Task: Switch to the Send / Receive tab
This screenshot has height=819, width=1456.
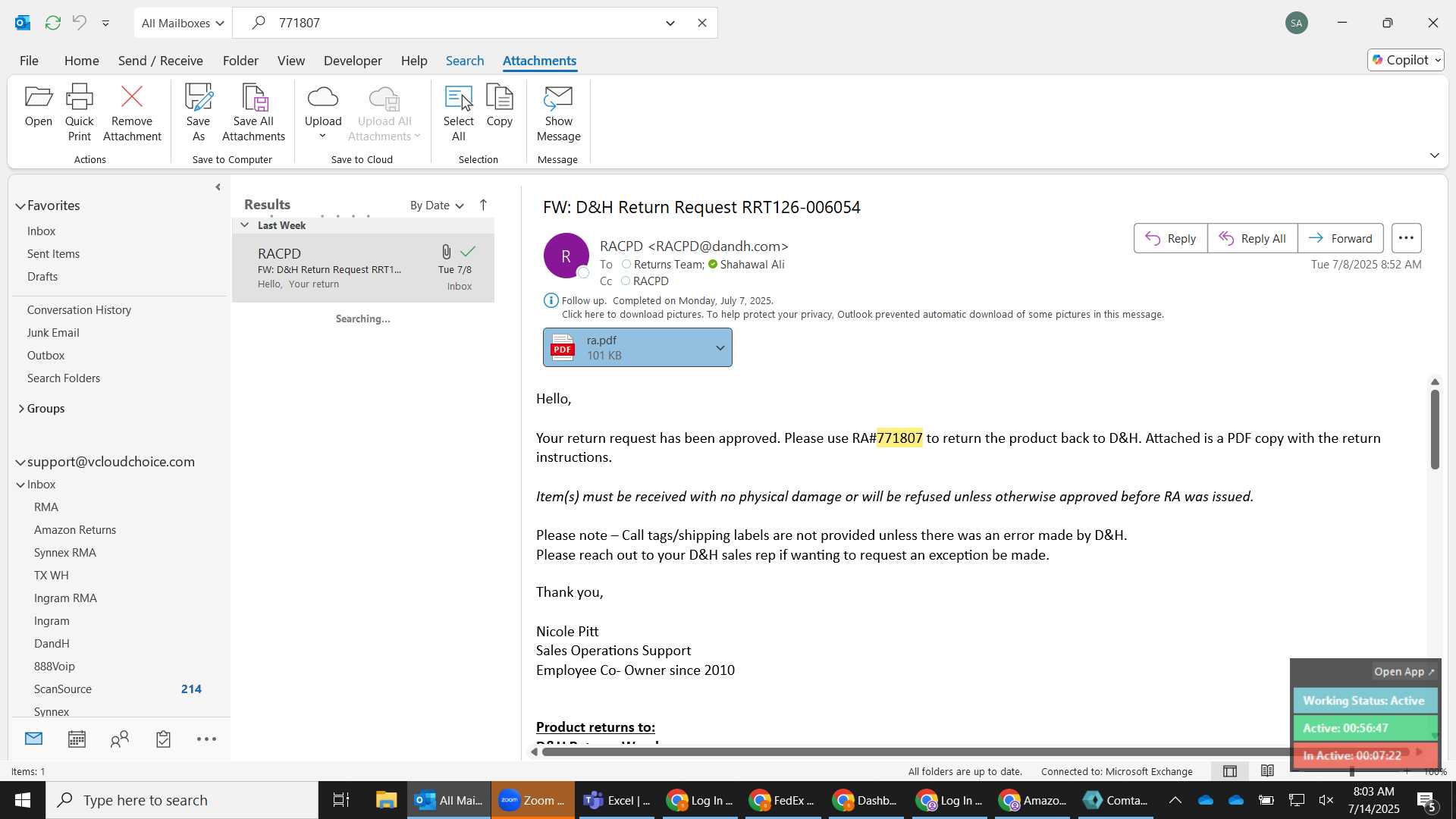Action: pos(160,61)
